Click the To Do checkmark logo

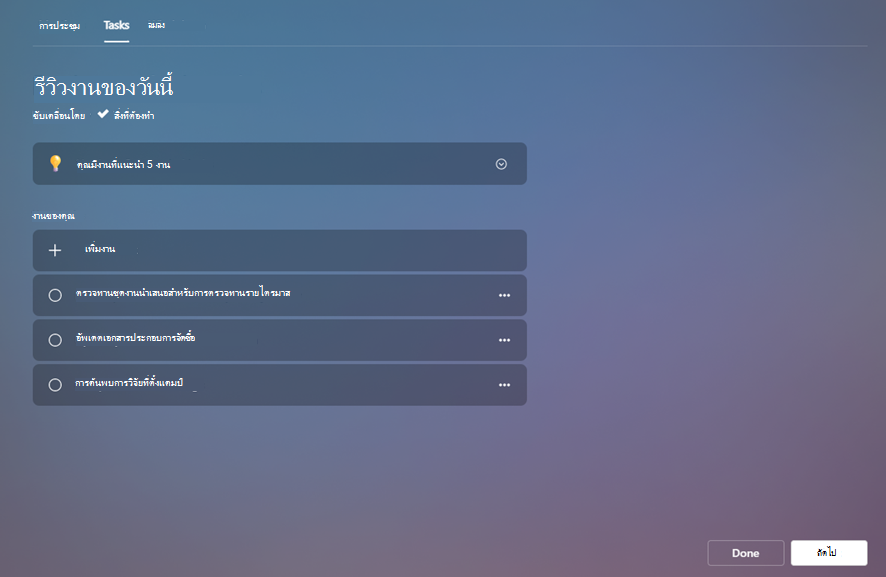(103, 114)
